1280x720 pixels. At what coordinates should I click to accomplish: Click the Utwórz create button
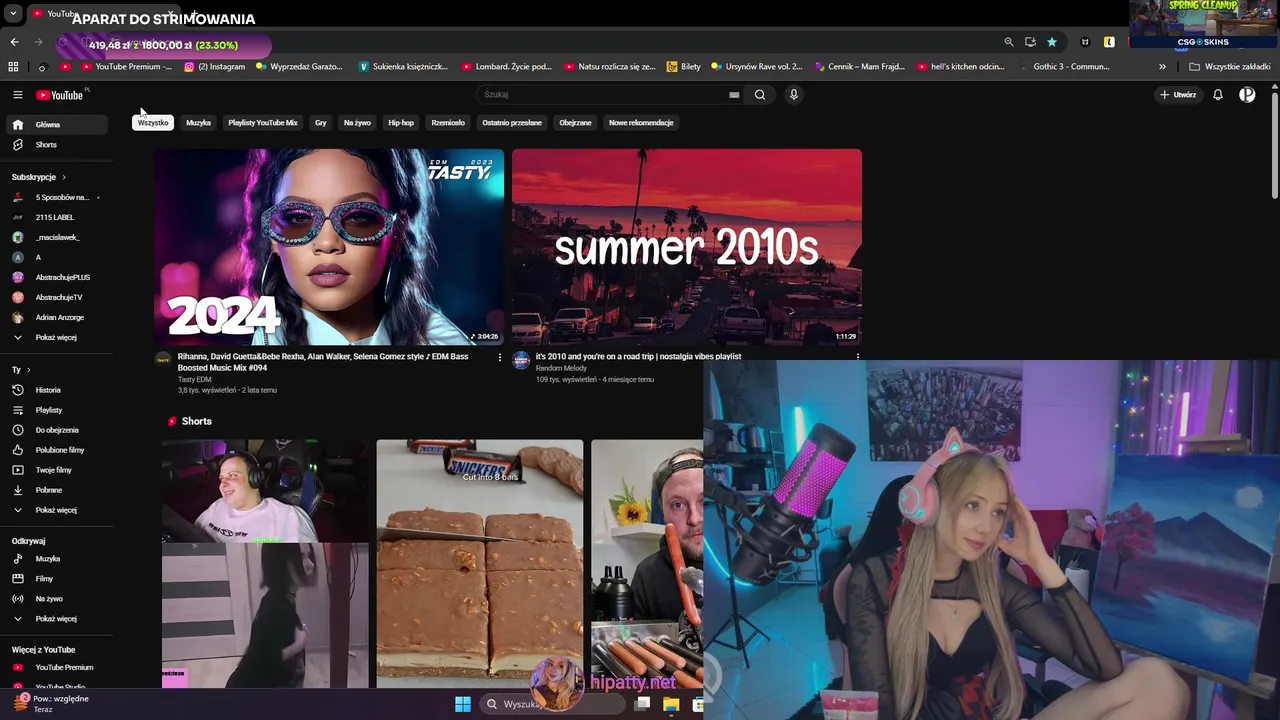click(x=1178, y=95)
